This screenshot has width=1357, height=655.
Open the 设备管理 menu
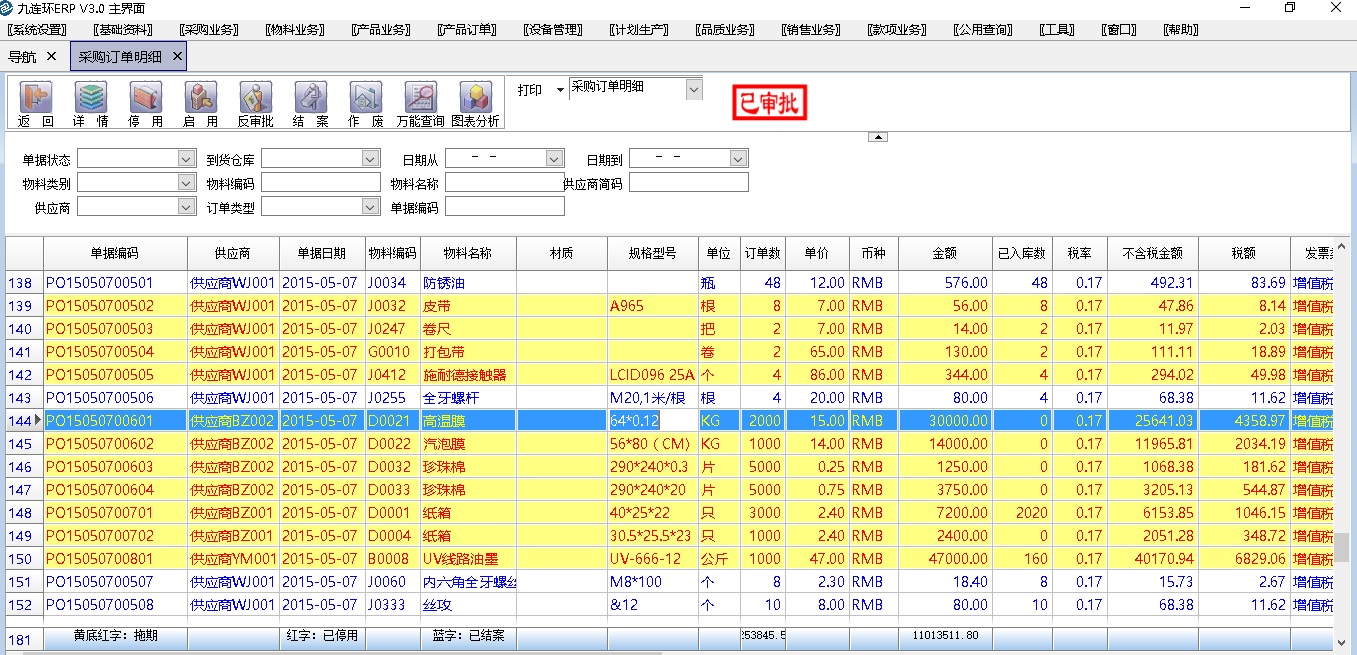point(553,30)
